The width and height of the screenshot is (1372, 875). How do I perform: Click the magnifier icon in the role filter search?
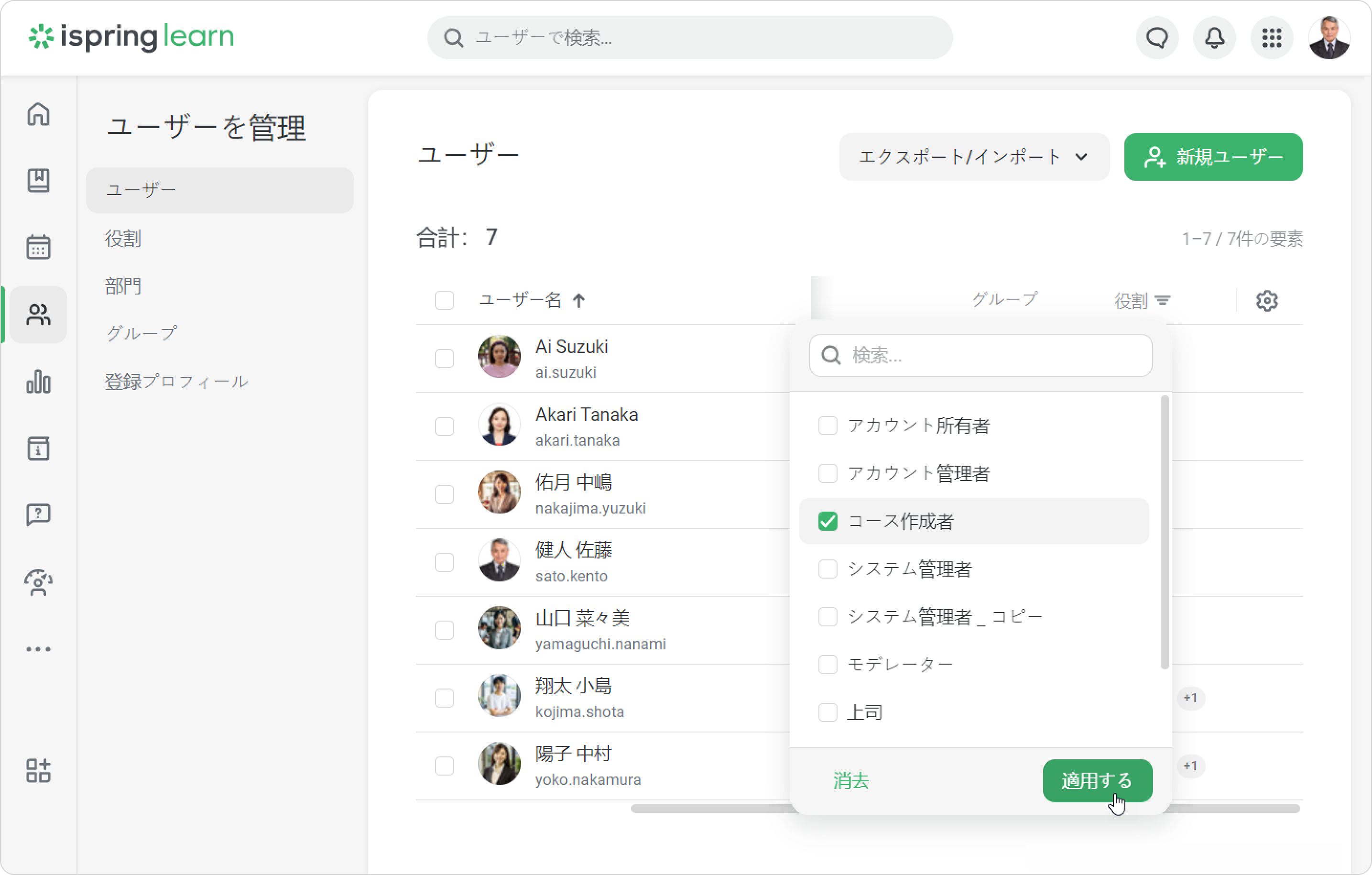click(x=831, y=355)
